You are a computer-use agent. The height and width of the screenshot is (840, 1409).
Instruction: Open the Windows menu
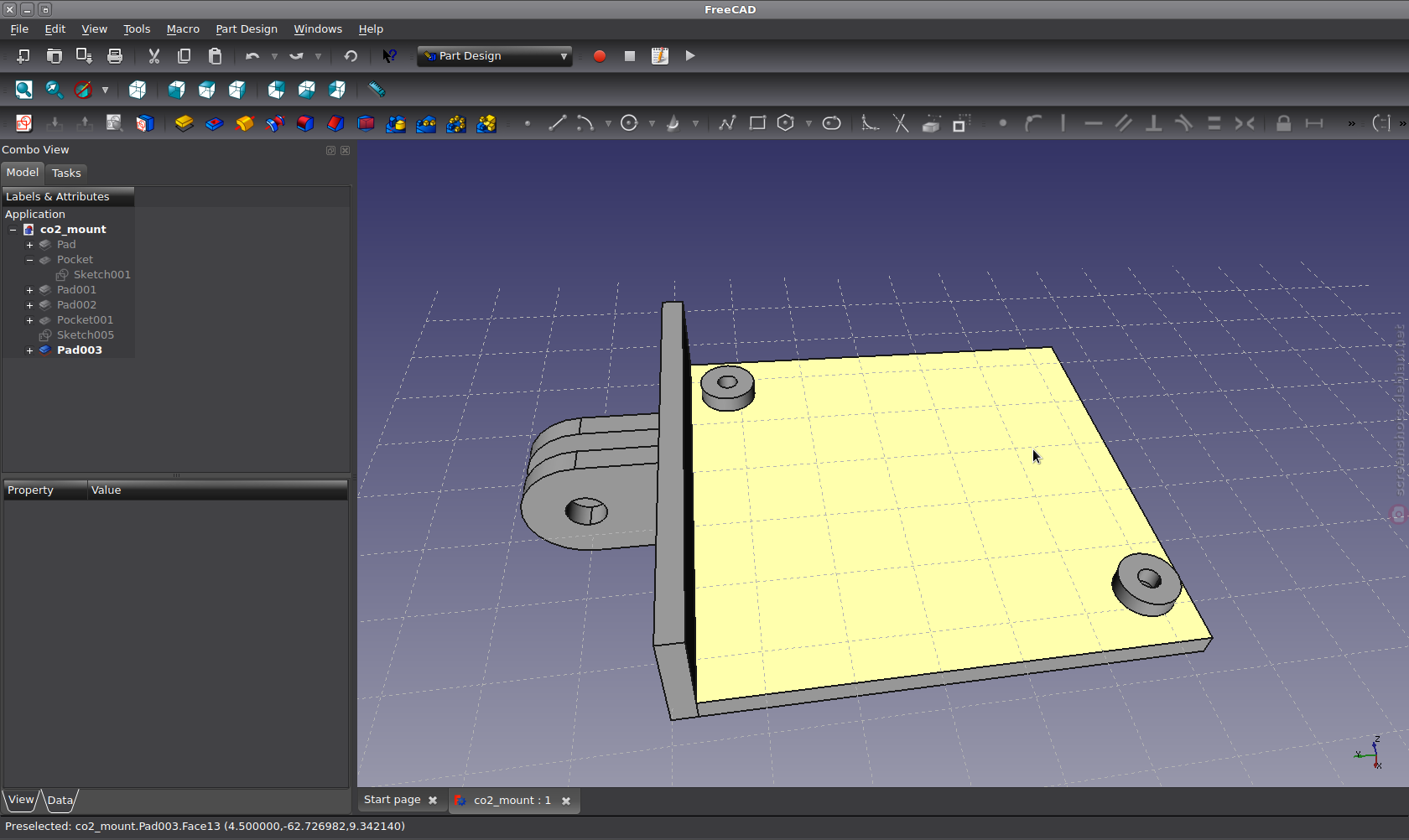tap(318, 29)
